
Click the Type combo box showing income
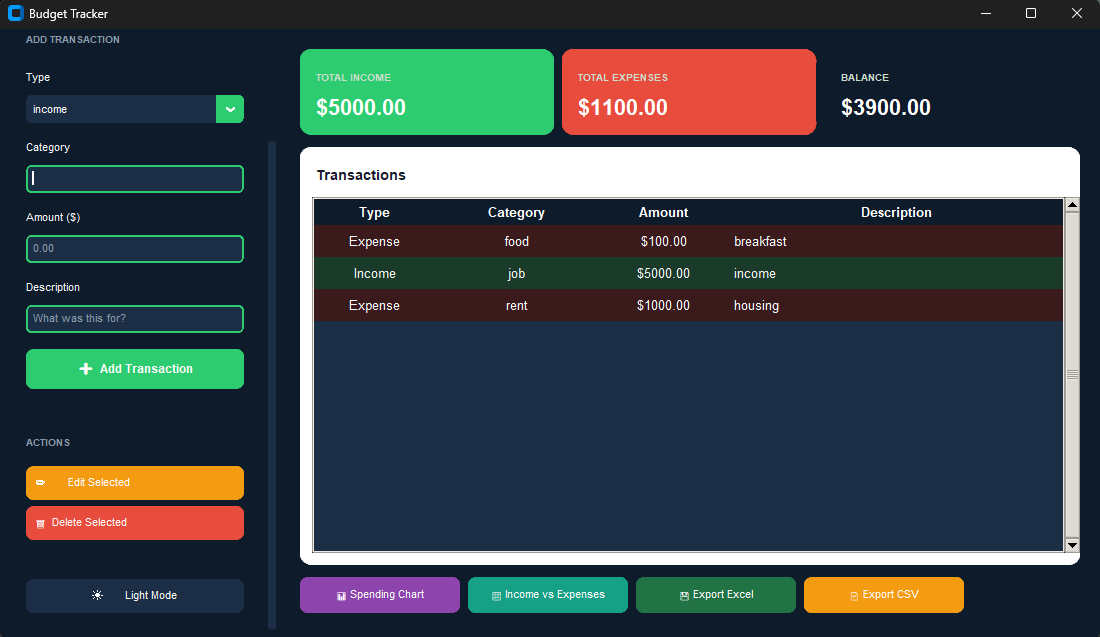(x=120, y=109)
